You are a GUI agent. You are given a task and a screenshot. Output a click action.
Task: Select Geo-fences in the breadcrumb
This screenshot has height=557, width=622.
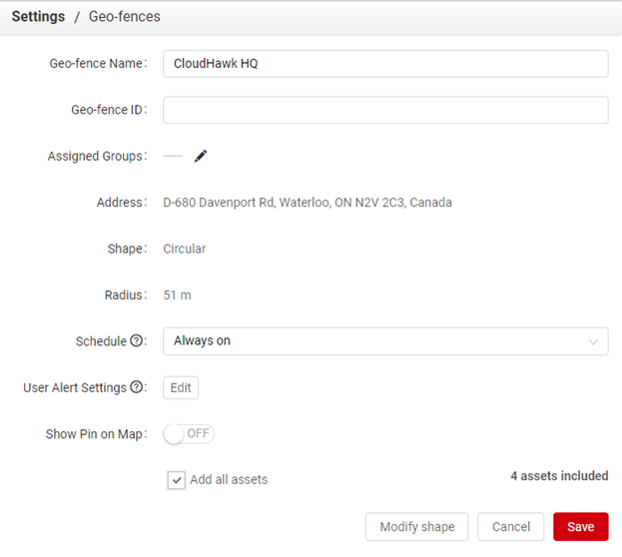click(x=124, y=17)
